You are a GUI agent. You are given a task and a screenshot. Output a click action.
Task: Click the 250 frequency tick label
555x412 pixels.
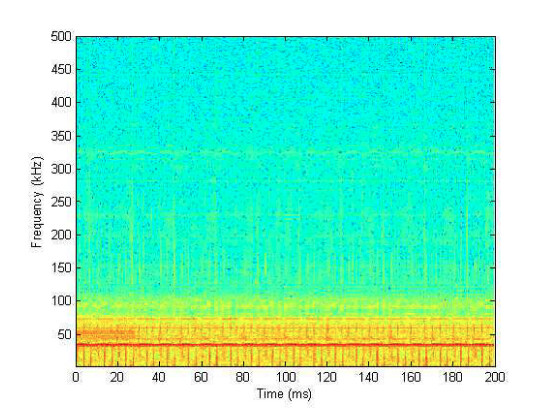[61, 202]
